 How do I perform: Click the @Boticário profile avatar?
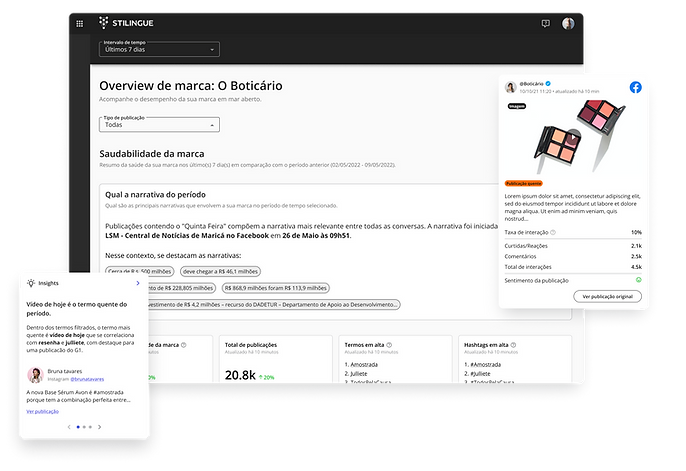click(x=511, y=87)
